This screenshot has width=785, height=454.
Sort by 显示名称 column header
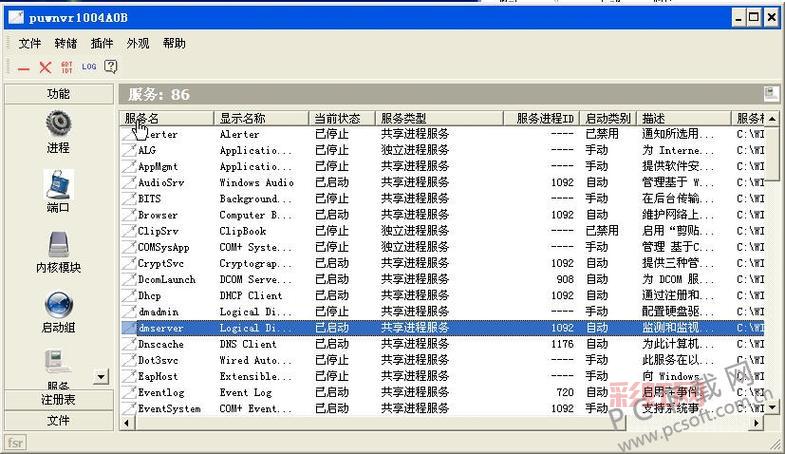coord(242,118)
